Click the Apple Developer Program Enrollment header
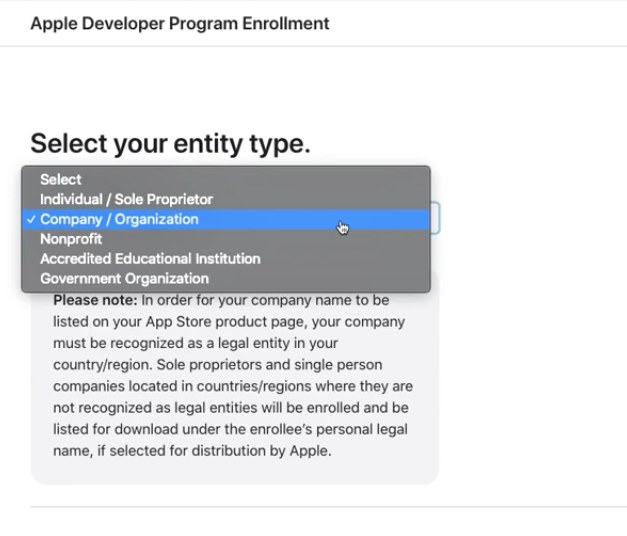The image size is (627, 536). coord(180,23)
